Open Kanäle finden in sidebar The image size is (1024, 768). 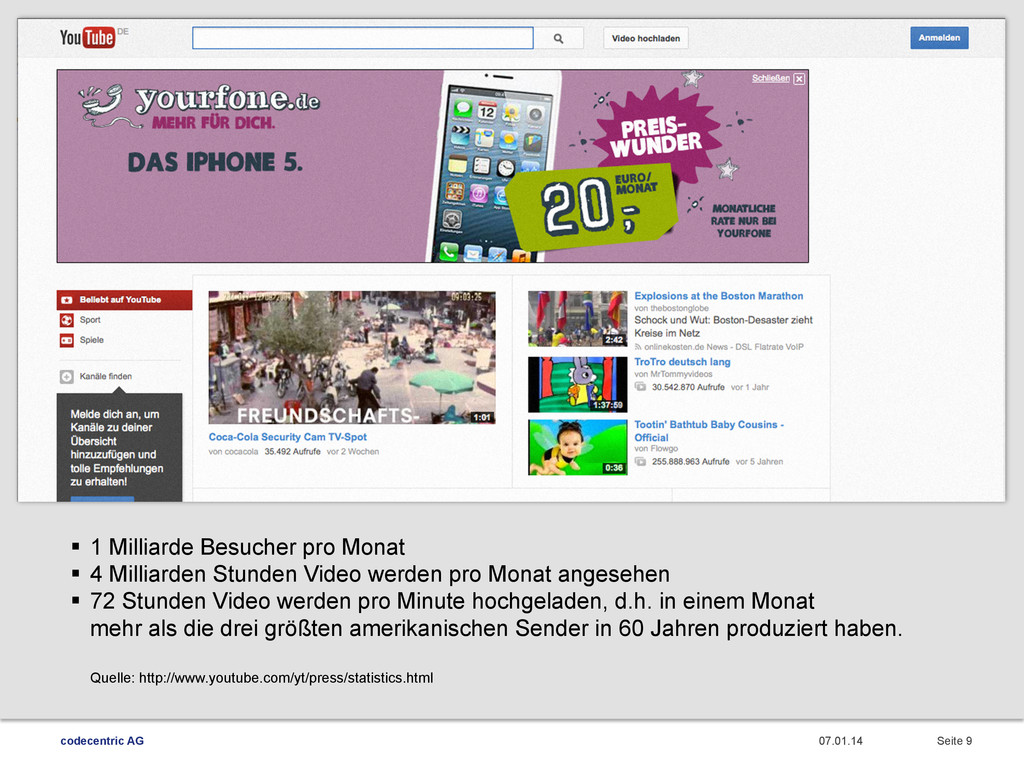pos(106,377)
